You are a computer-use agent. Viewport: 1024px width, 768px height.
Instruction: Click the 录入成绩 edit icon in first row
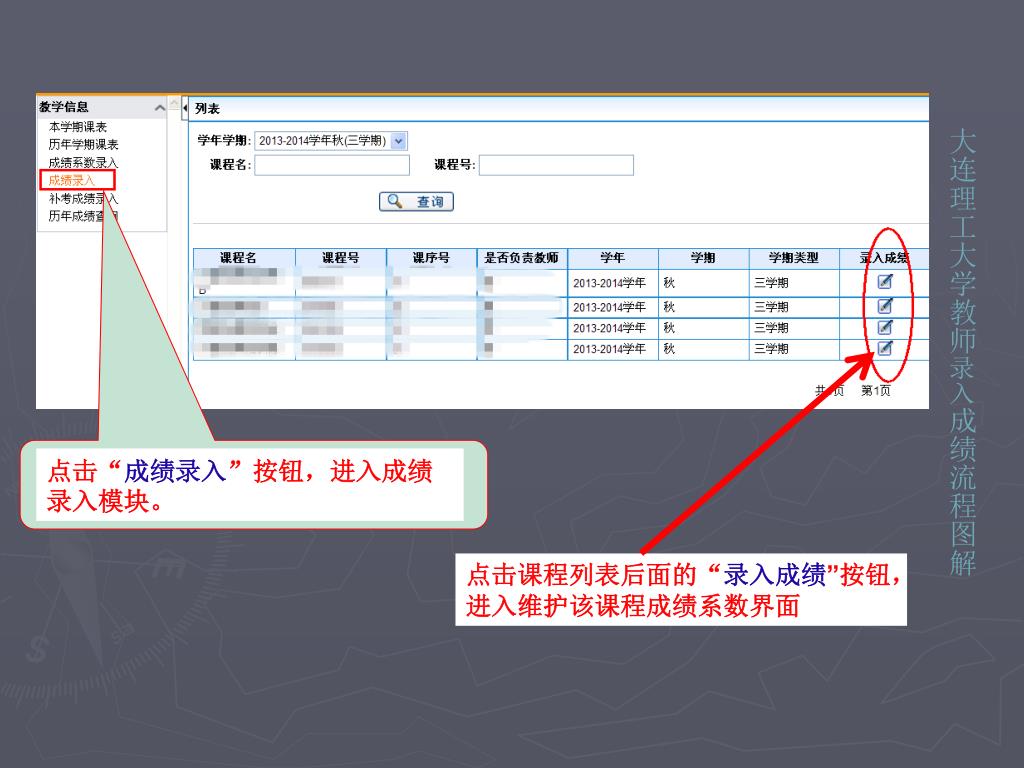(x=884, y=281)
